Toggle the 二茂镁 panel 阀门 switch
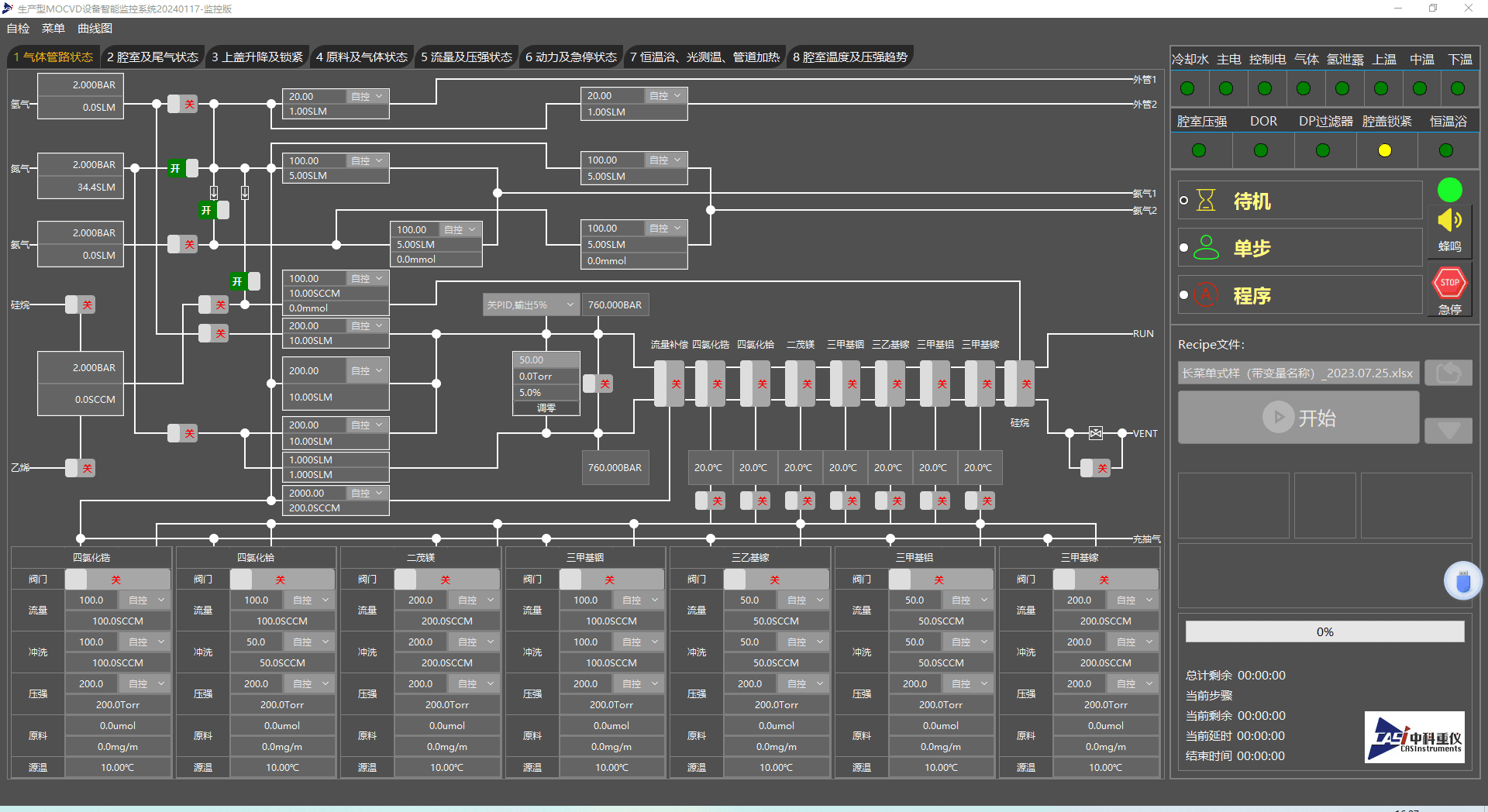1488x812 pixels. point(446,580)
